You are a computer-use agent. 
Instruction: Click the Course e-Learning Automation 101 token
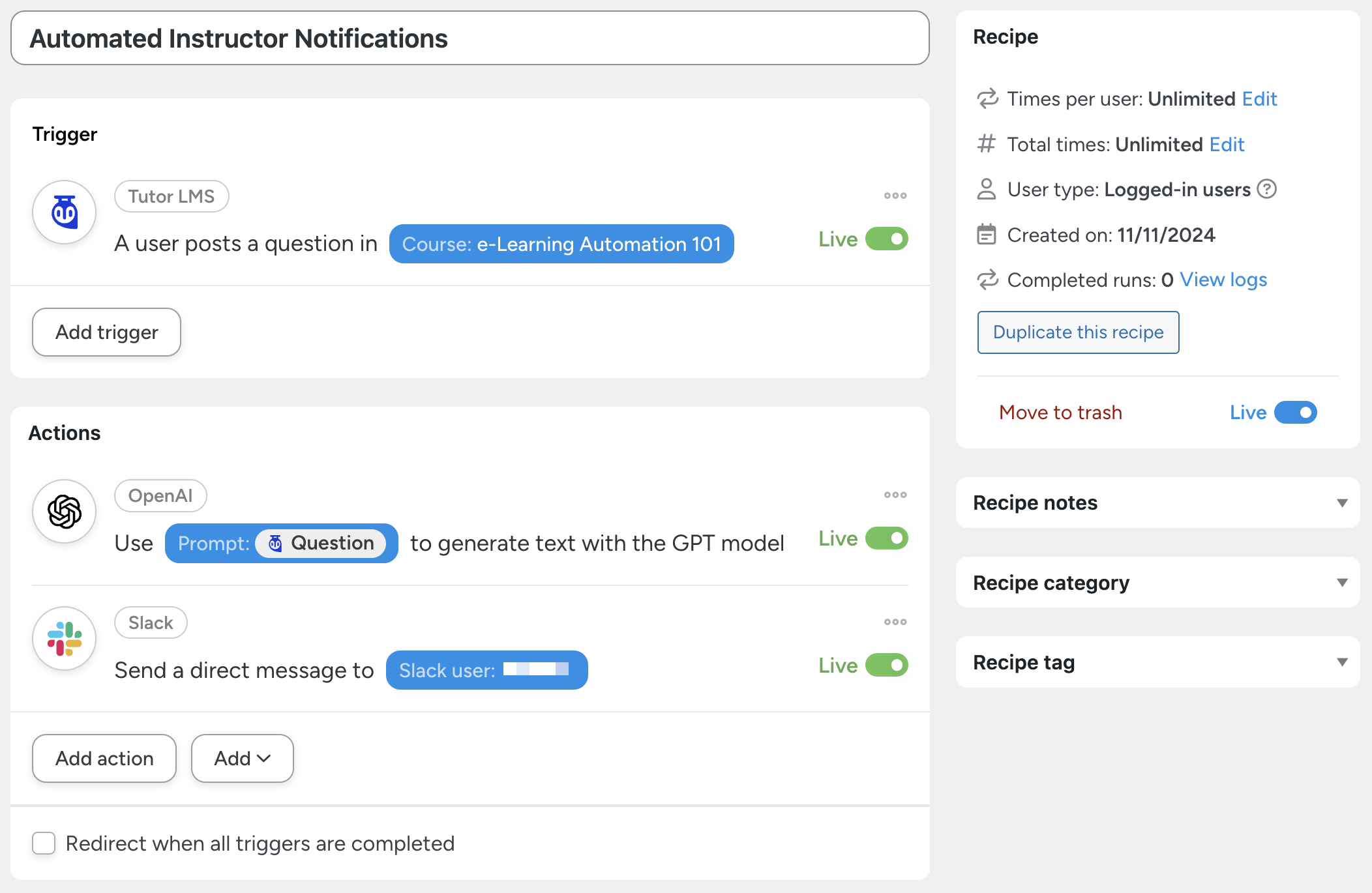(x=561, y=244)
